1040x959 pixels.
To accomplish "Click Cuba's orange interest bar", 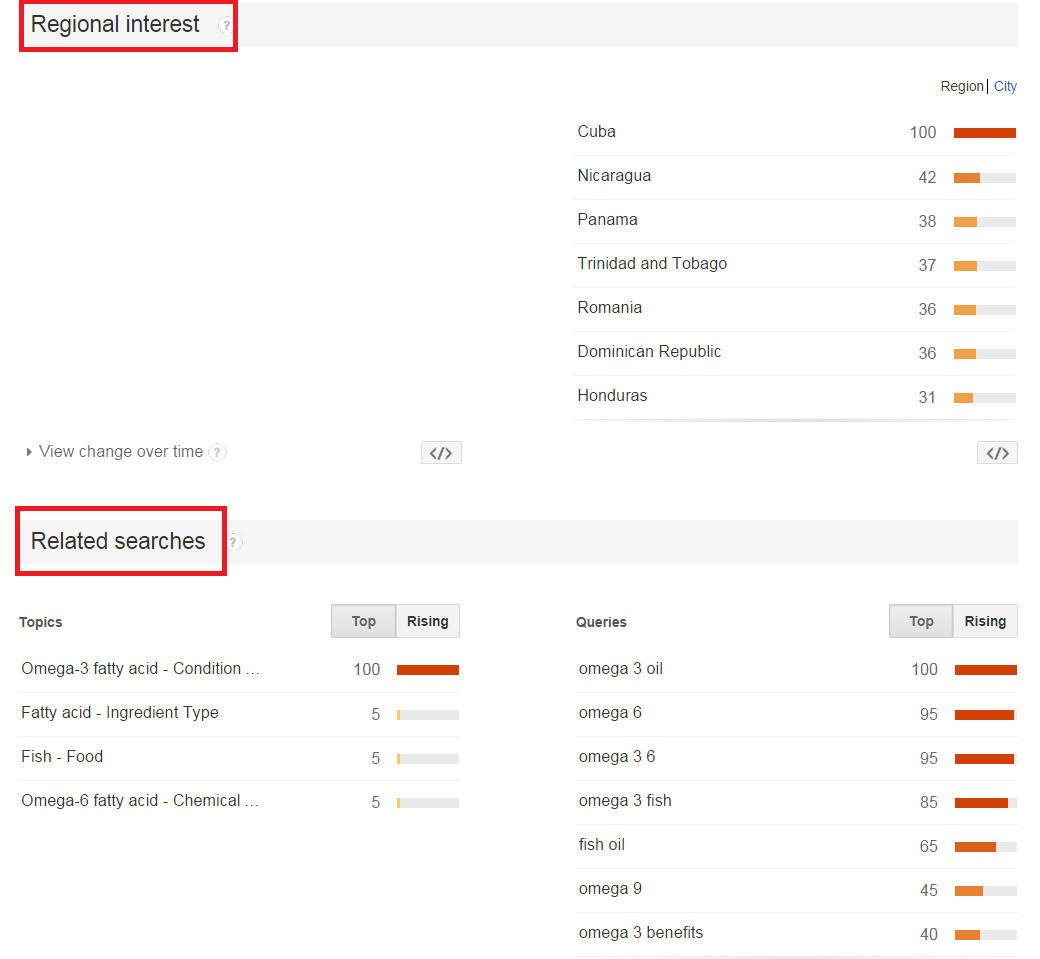I will pos(985,132).
